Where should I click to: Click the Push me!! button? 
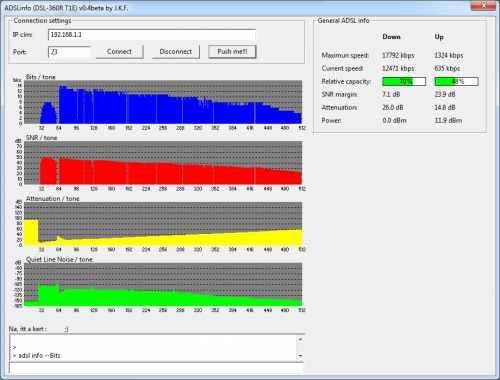232,52
